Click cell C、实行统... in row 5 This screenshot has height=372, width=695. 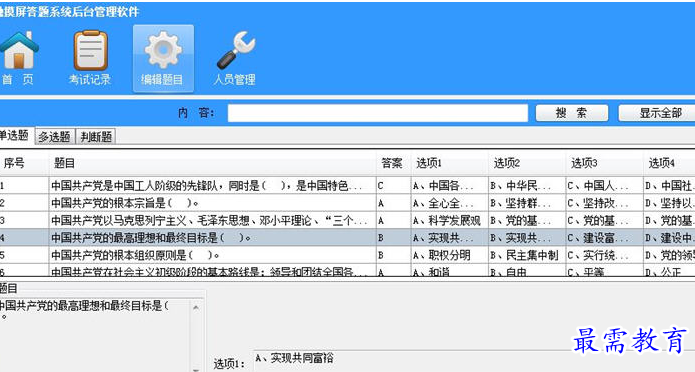[605, 255]
